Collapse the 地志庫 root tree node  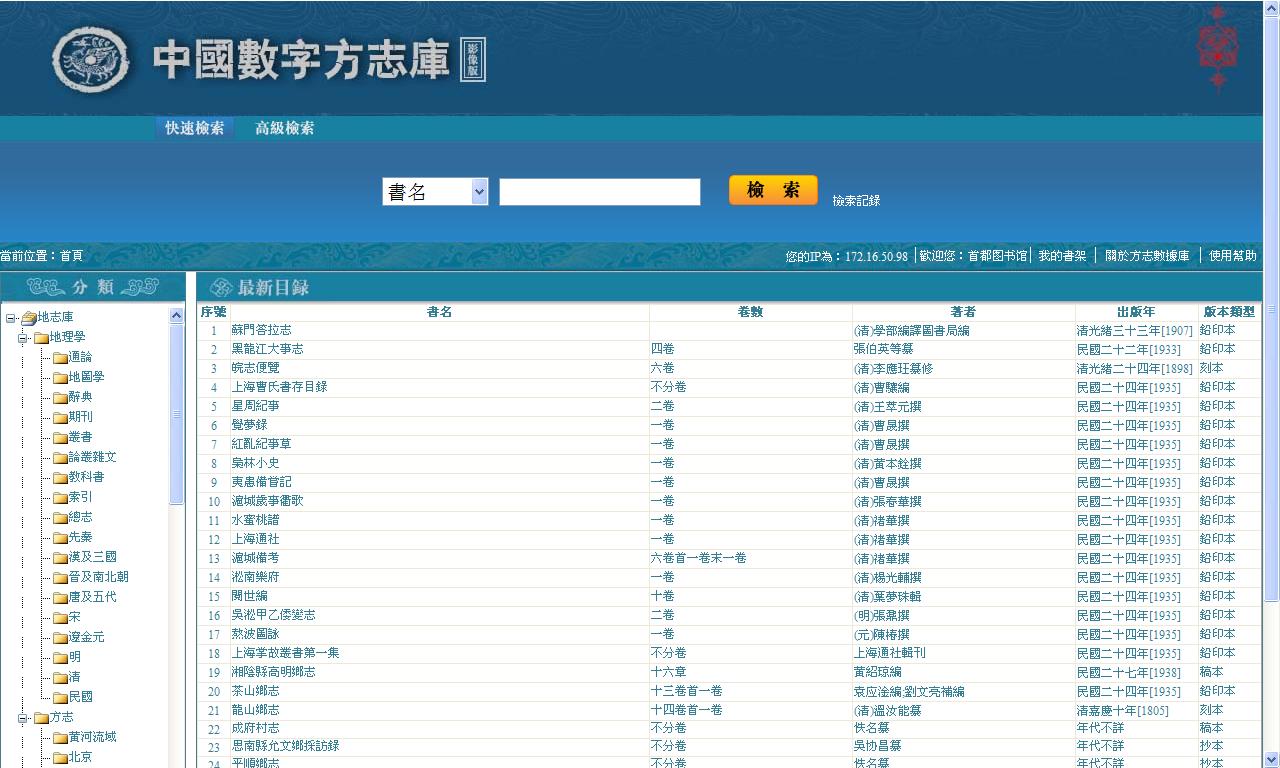tap(10, 318)
